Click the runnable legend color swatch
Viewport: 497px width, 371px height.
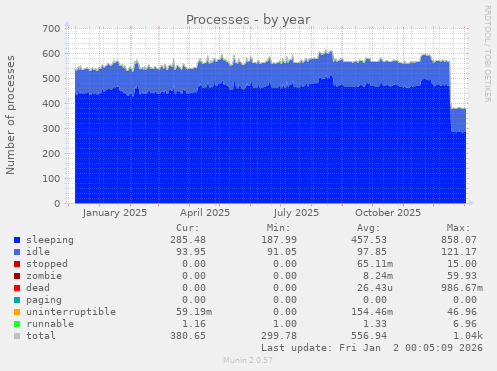pos(17,324)
